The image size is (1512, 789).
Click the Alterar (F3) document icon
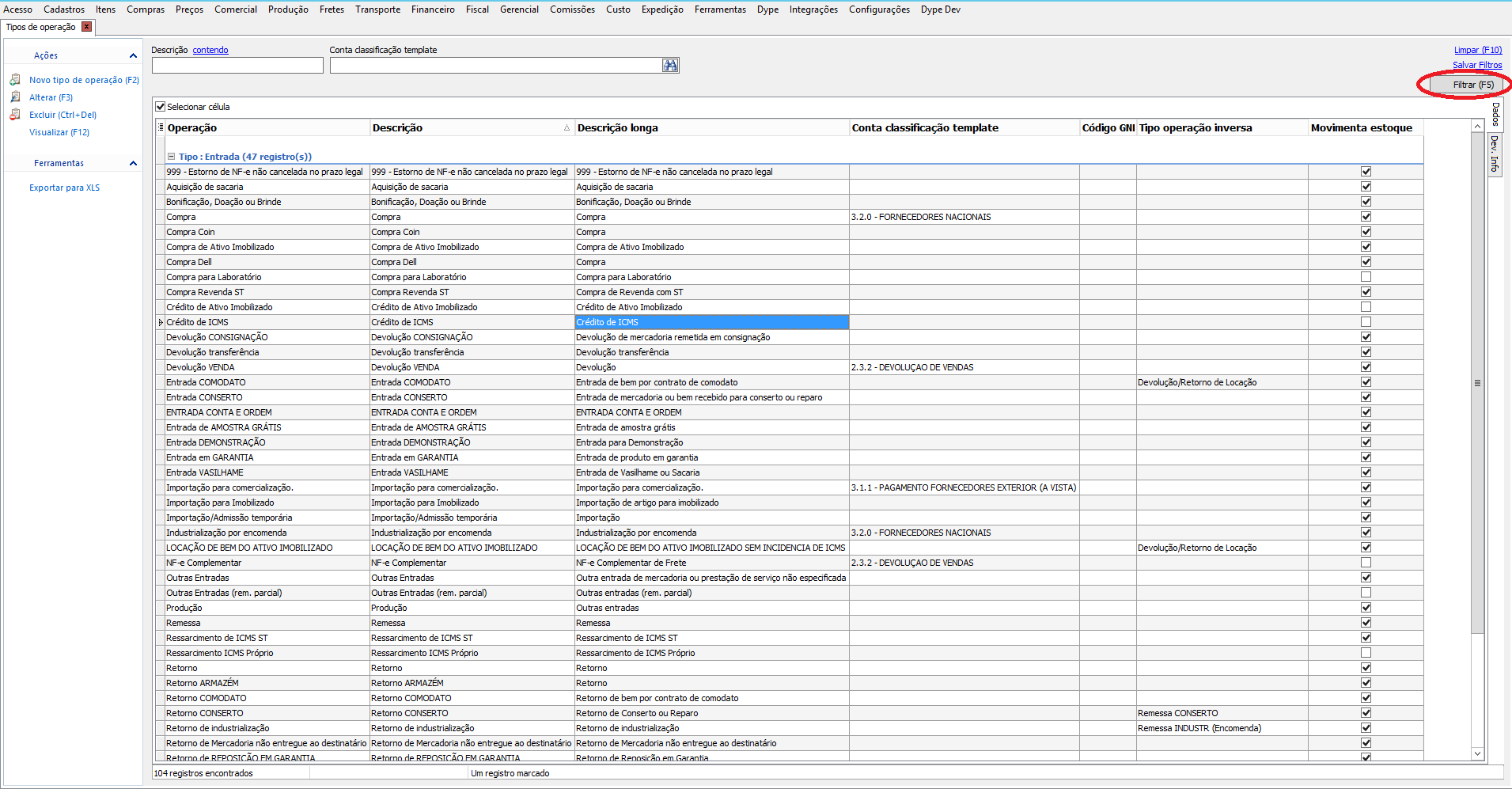(15, 97)
